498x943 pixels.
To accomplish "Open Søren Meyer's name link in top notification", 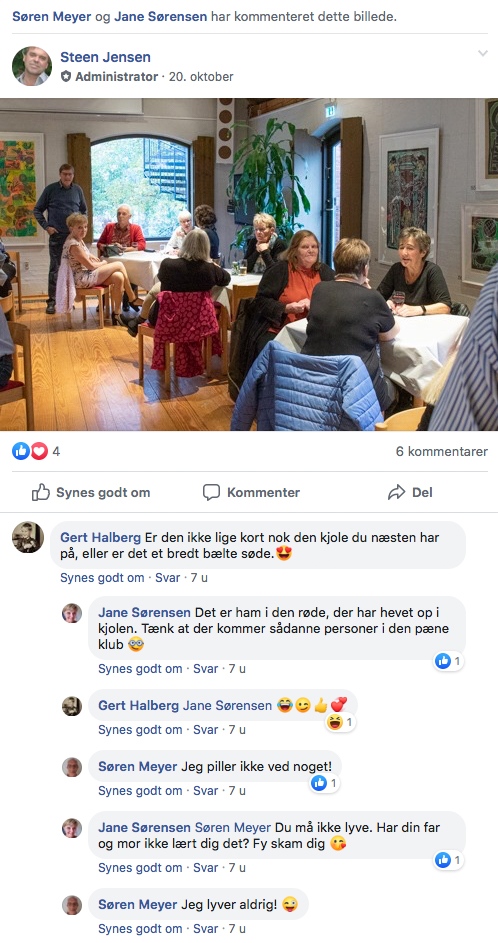I will pyautogui.click(x=52, y=16).
